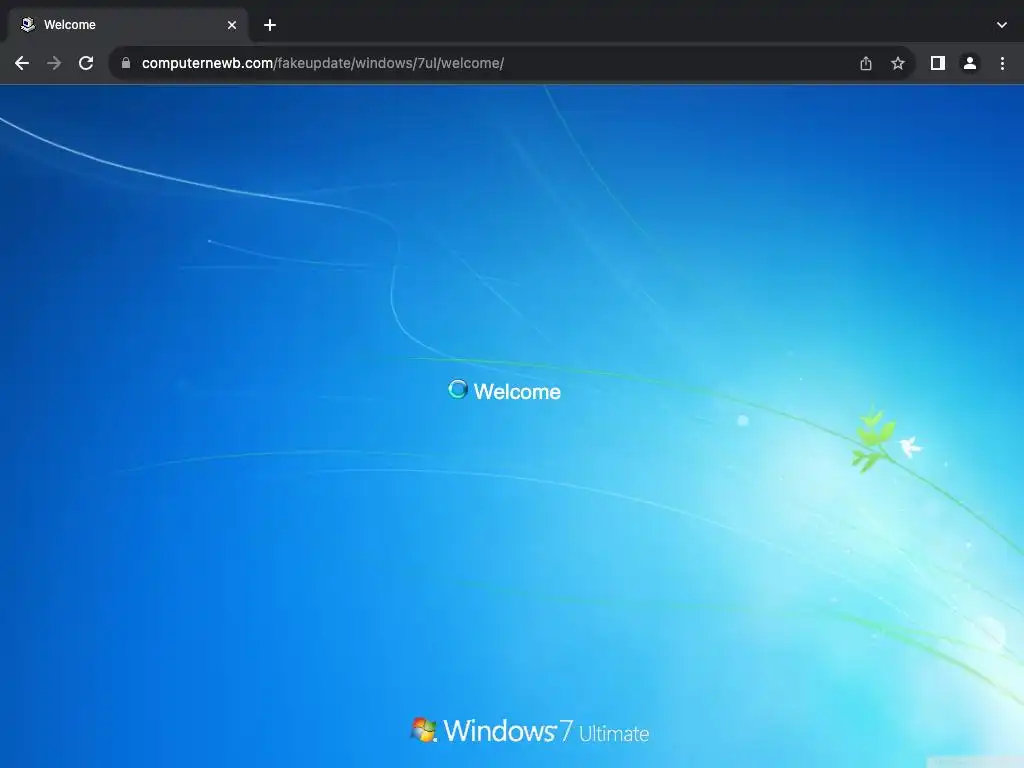Expand the tab search chevron
Image resolution: width=1024 pixels, height=768 pixels.
pyautogui.click(x=1002, y=25)
